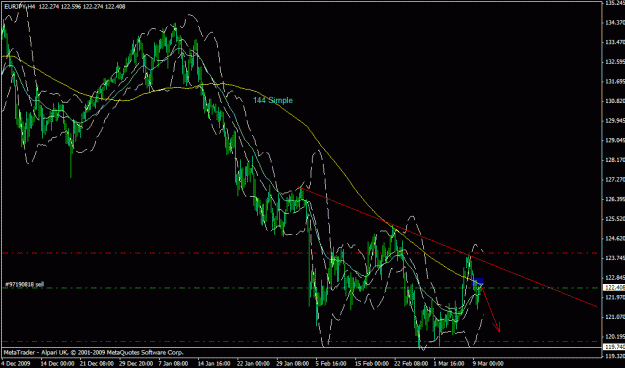Viewport: 625px width, 368px height.
Task: Click the MetaTrader Alpari UK copyright text
Action: point(94,352)
